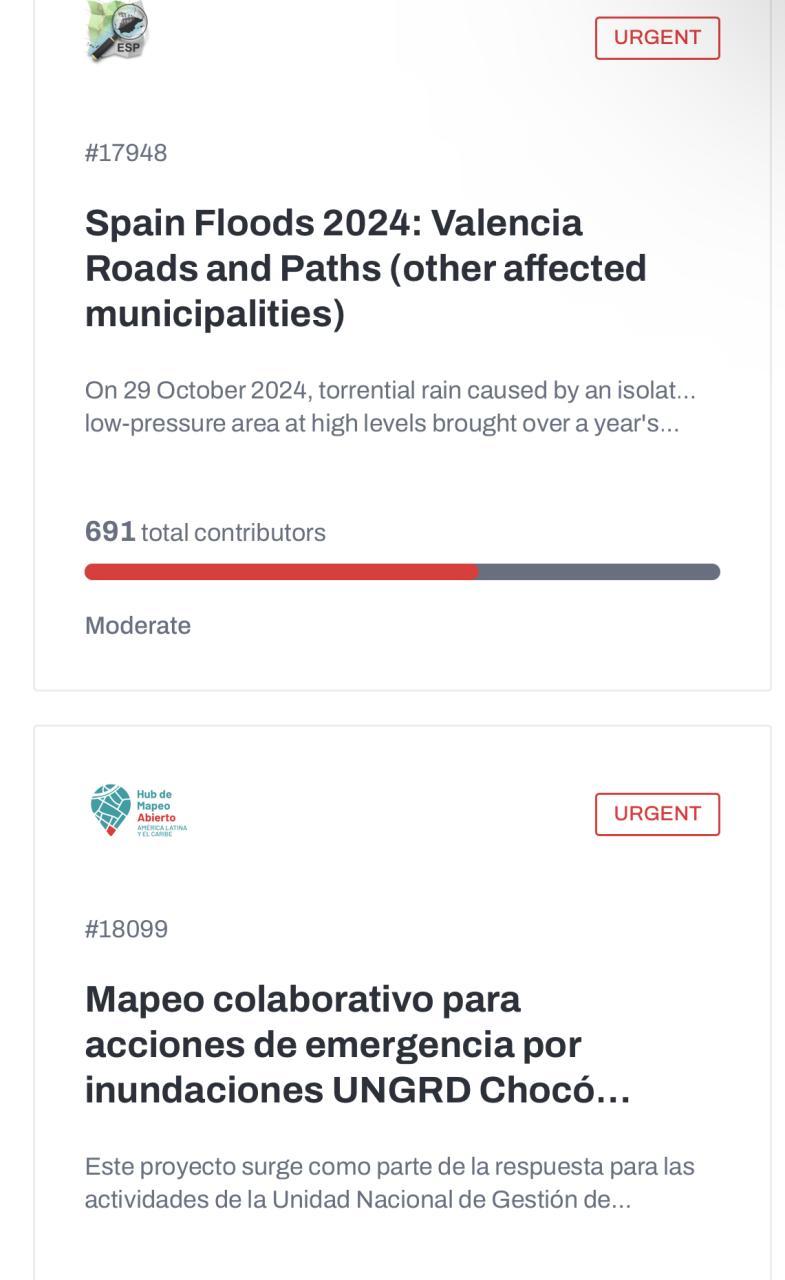Select project ID #18099

pyautogui.click(x=126, y=929)
